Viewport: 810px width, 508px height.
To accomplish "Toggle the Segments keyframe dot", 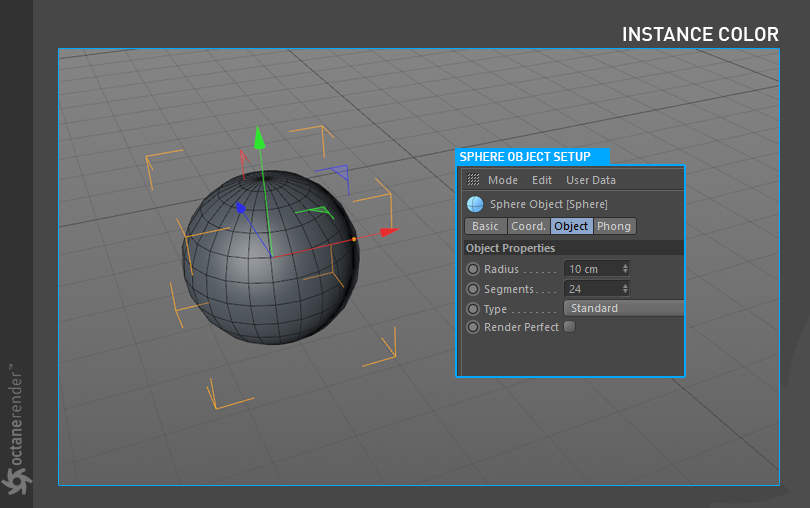I will pyautogui.click(x=473, y=289).
